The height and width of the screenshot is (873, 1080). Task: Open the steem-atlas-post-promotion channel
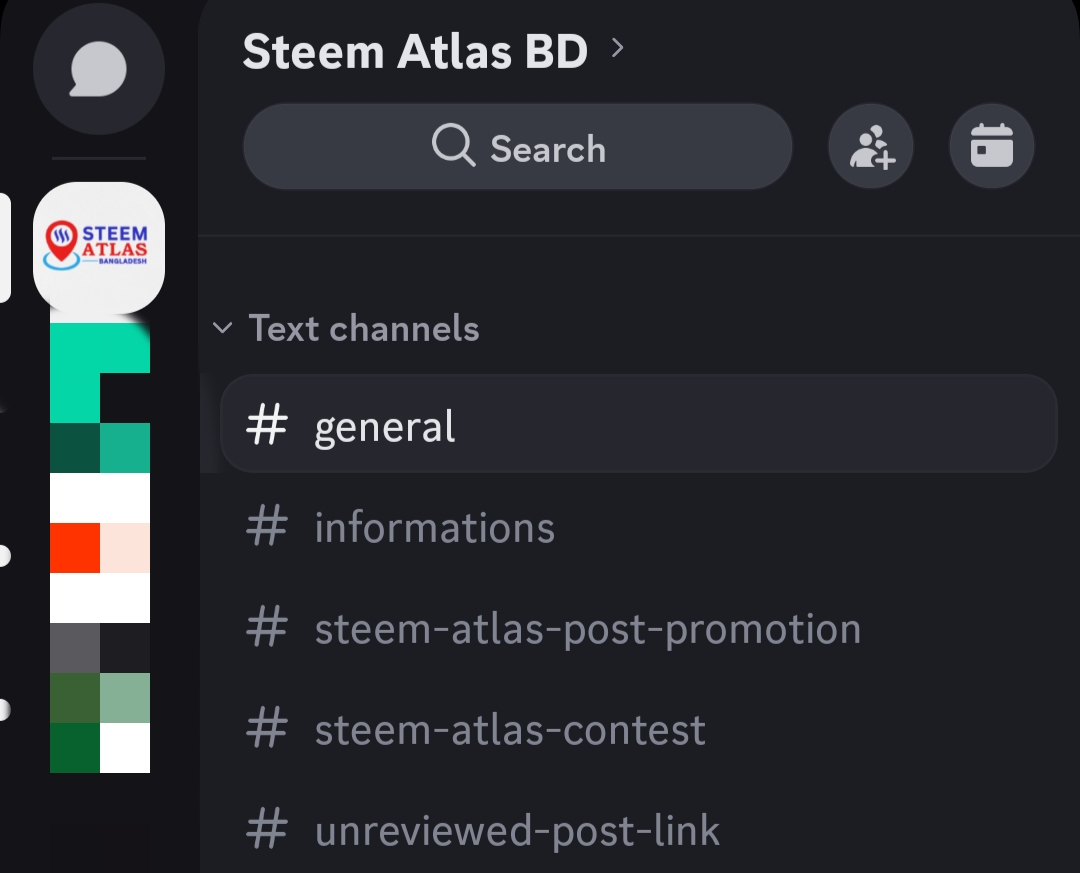[587, 629]
